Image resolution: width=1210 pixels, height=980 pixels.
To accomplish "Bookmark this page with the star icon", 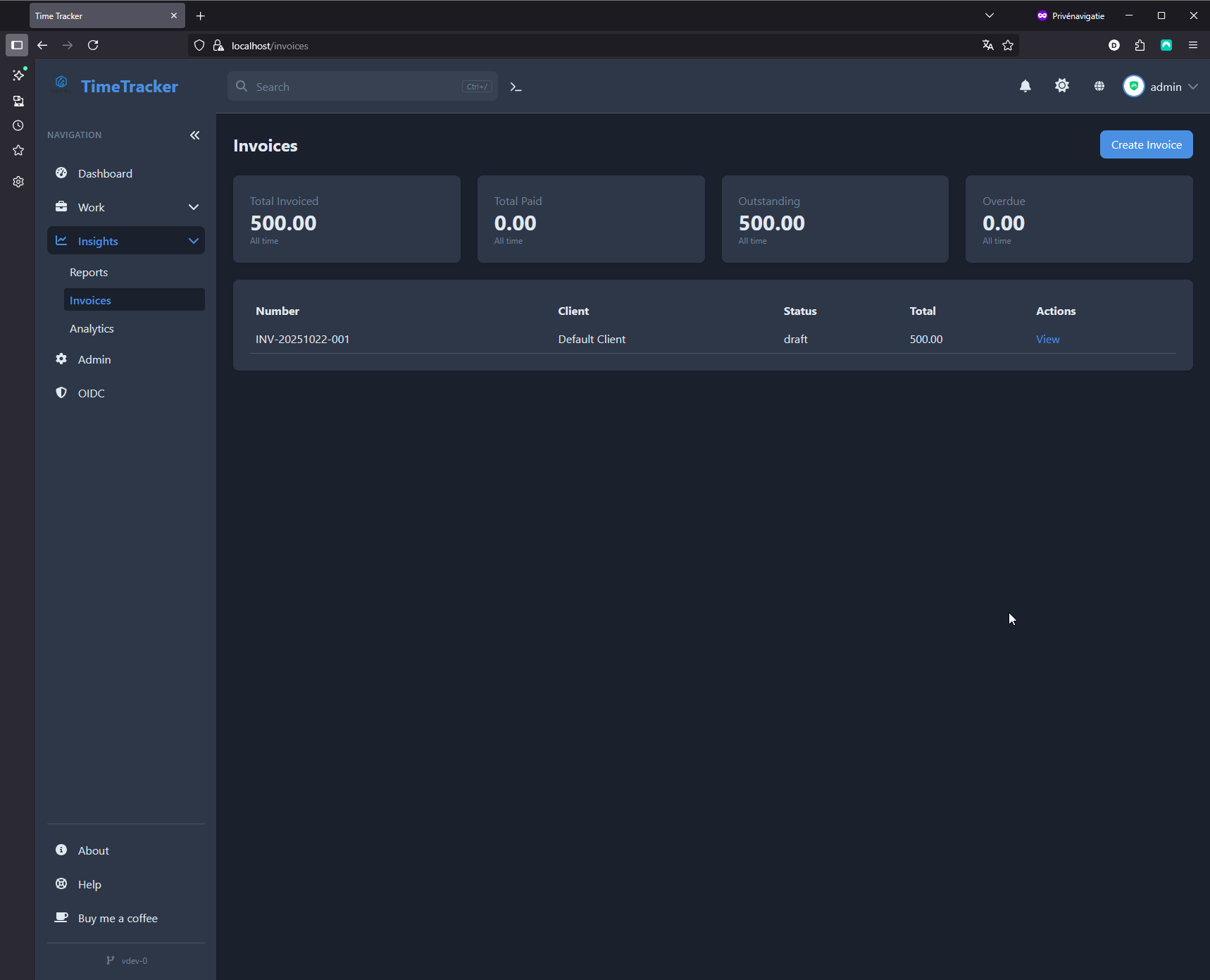I will coord(1008,45).
